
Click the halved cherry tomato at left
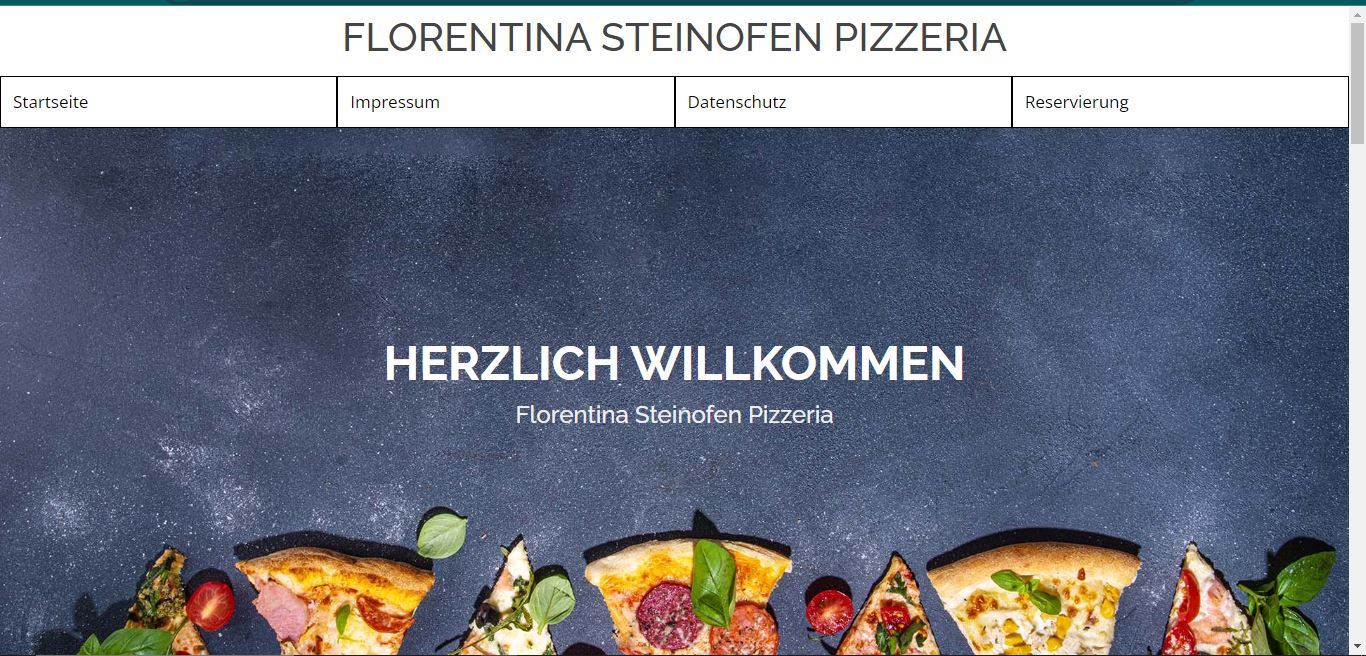[x=210, y=605]
